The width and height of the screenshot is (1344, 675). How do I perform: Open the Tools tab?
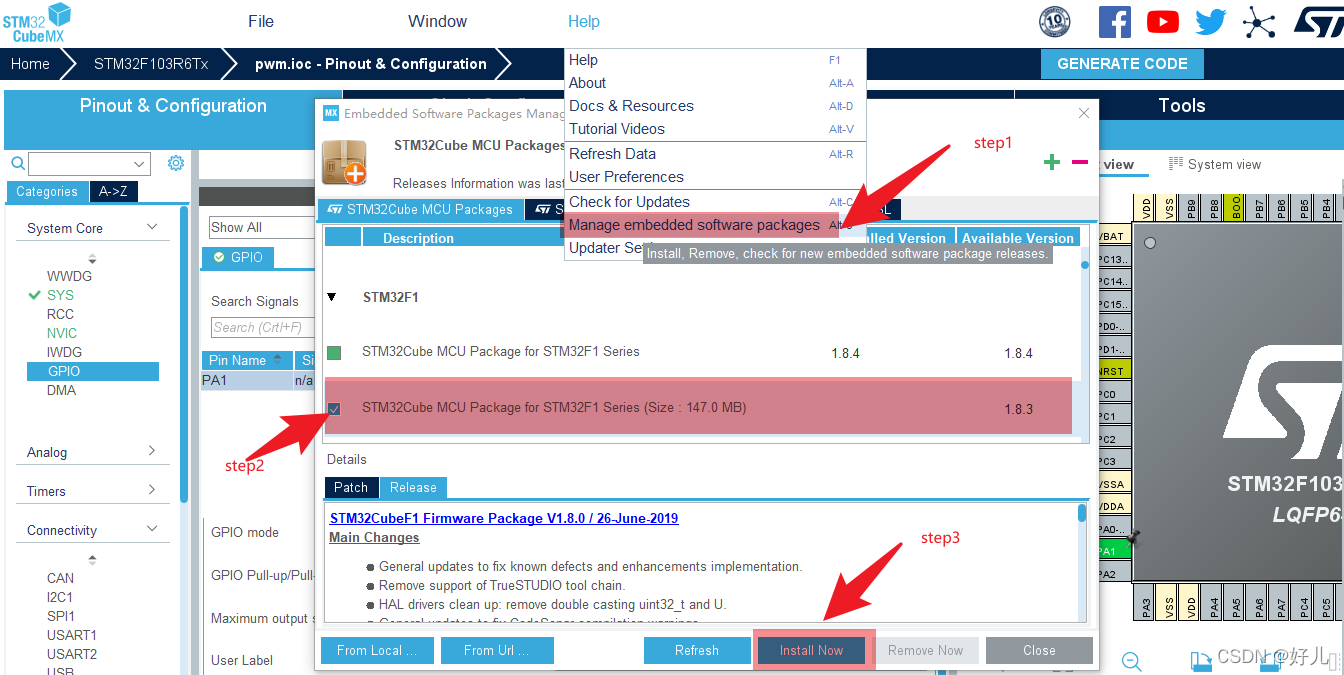point(1181,106)
